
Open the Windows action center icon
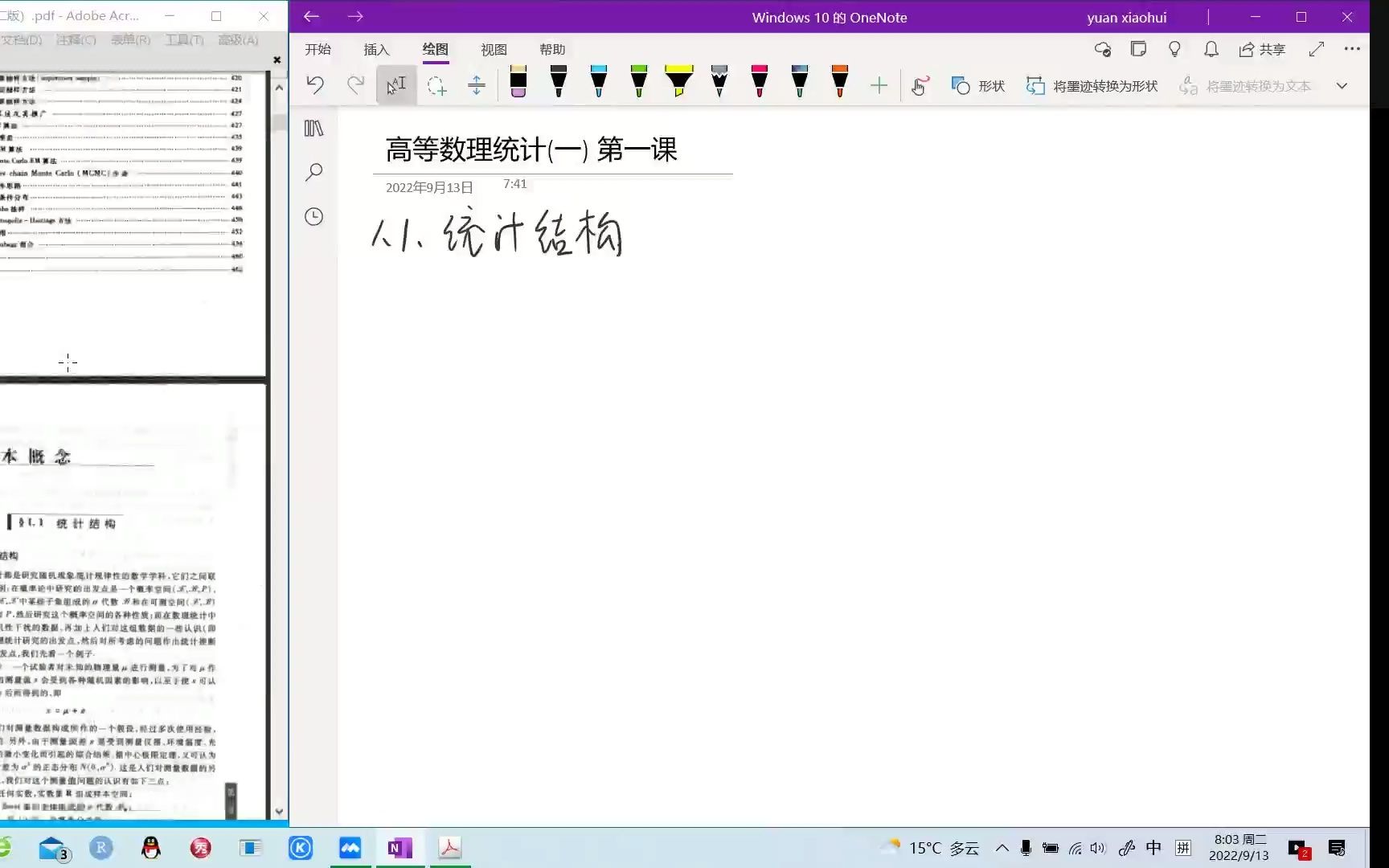click(1337, 848)
